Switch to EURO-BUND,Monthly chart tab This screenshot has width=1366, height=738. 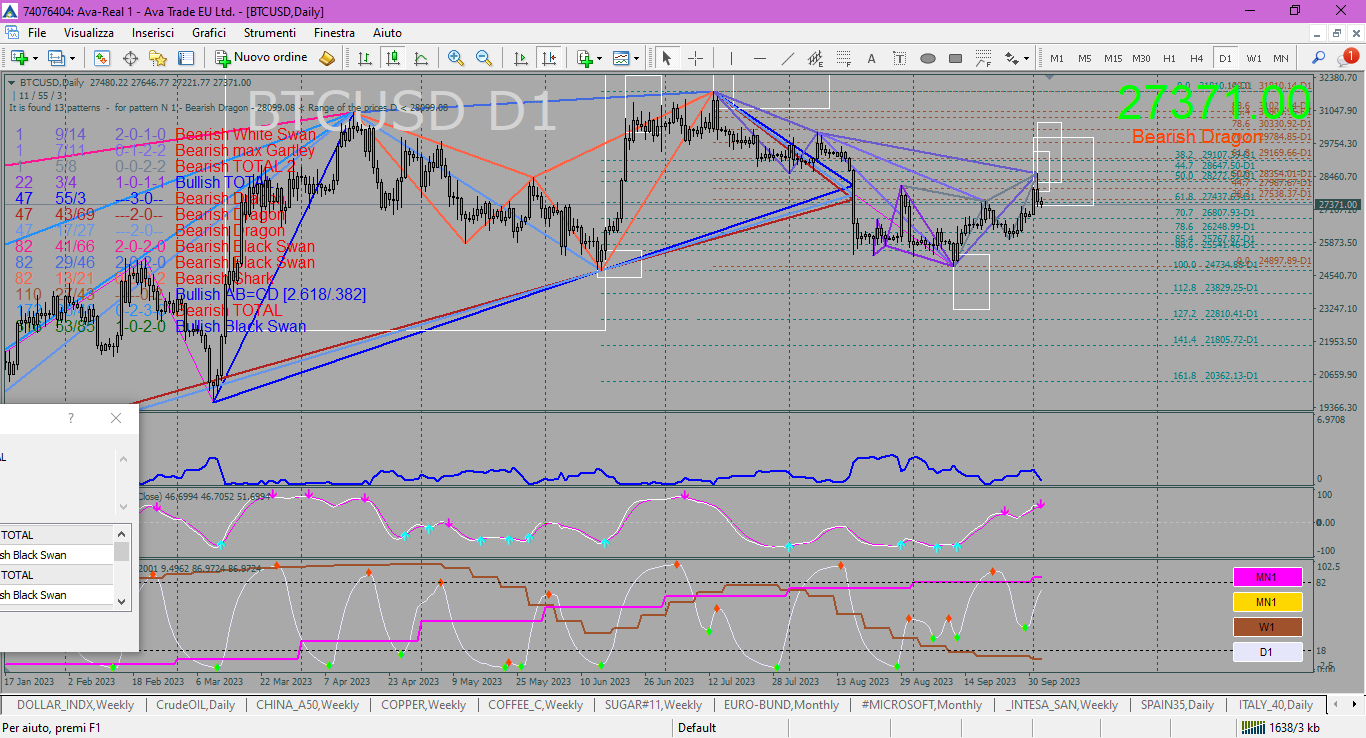pyautogui.click(x=782, y=705)
